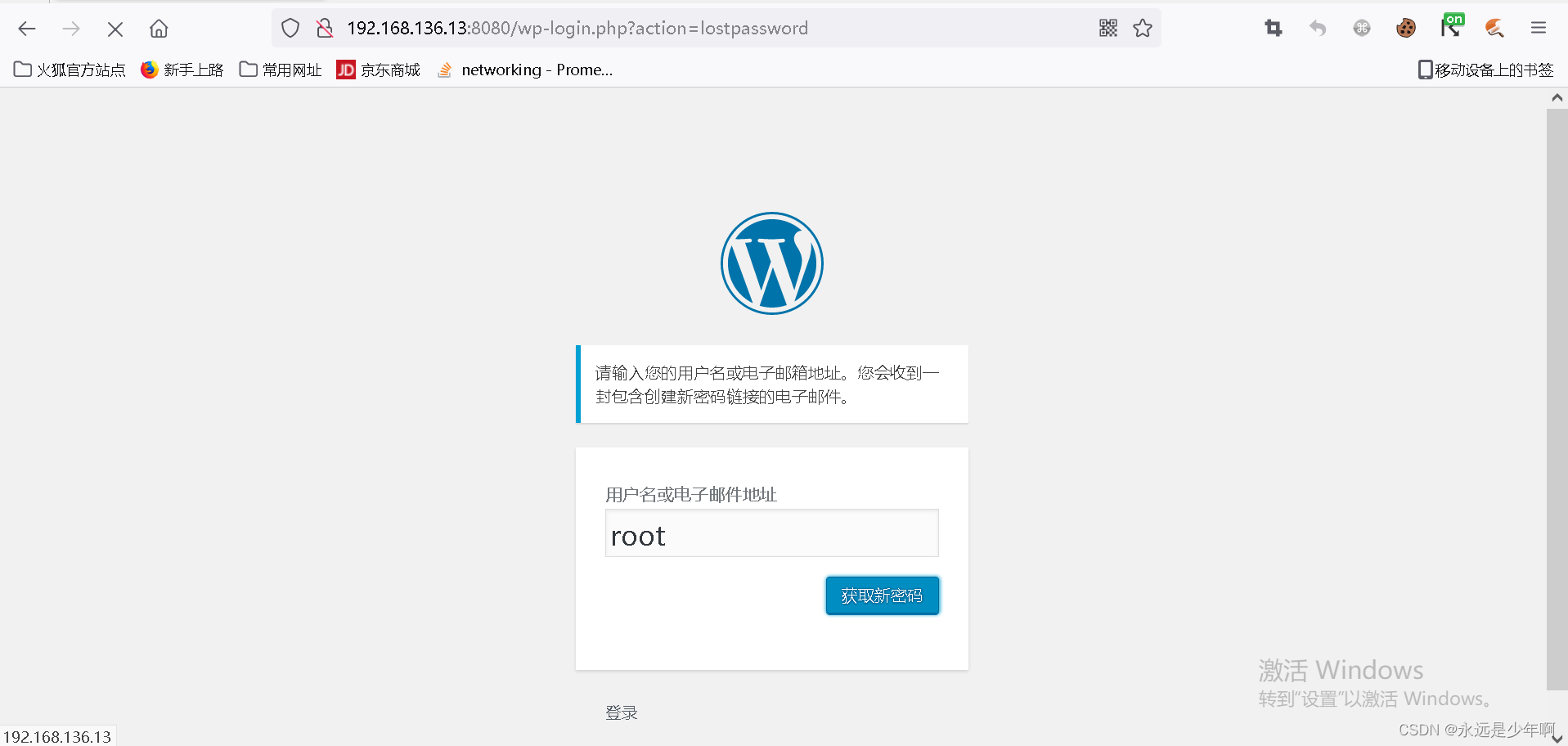
Task: Open the Firefox hamburger menu
Action: 1539,29
